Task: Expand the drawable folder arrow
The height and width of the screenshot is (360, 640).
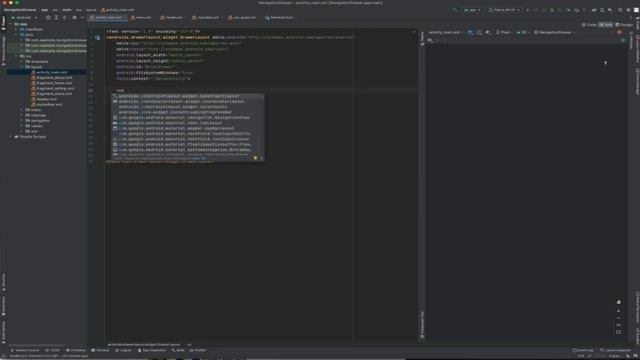Action: tap(22, 62)
